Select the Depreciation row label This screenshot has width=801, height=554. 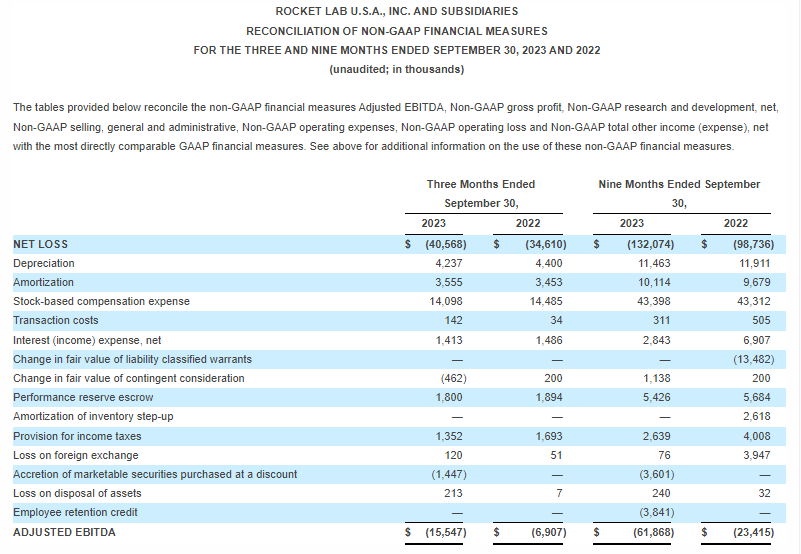click(44, 263)
